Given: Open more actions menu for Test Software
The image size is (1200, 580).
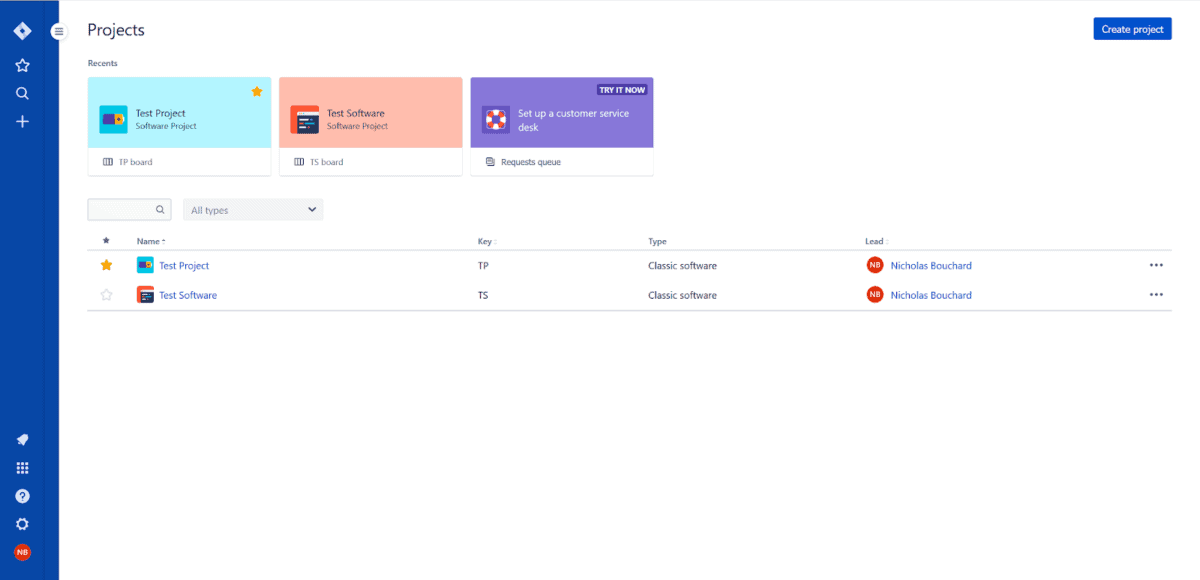Looking at the screenshot, I should click(x=1156, y=294).
